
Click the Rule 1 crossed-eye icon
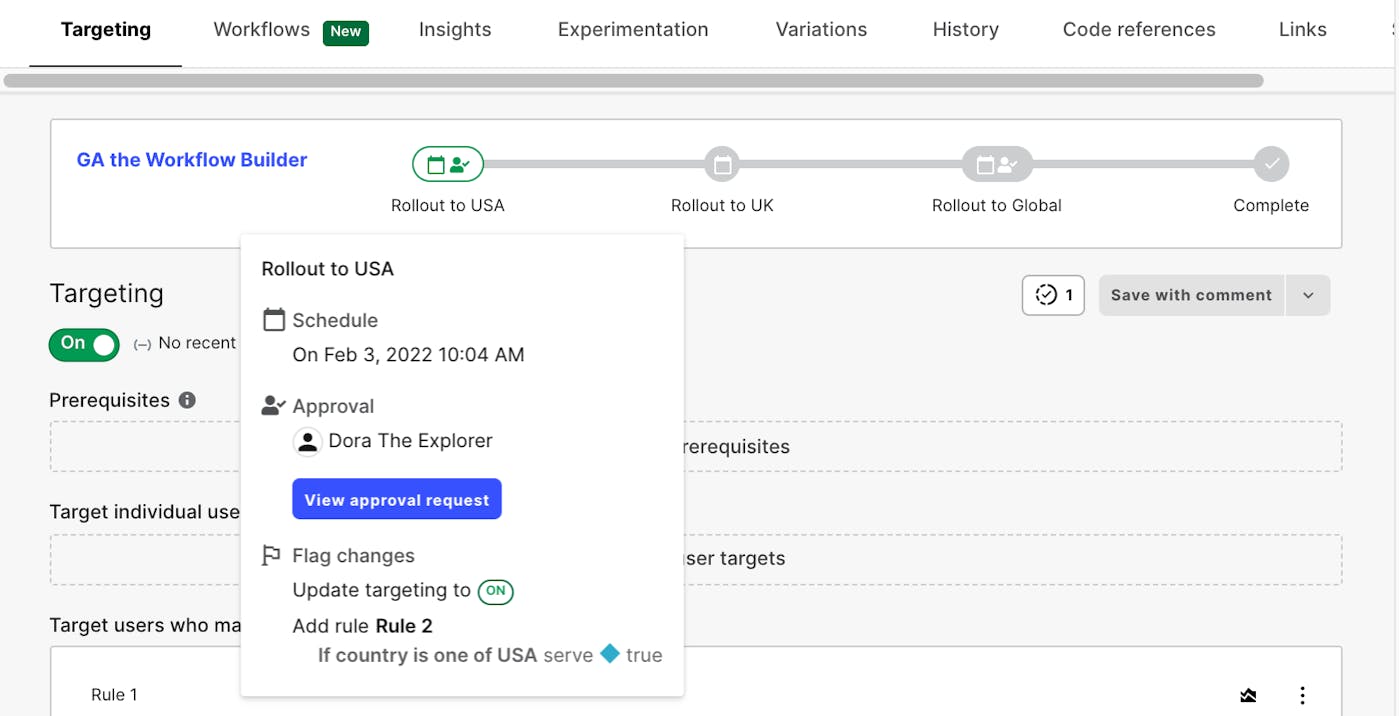[x=1248, y=695]
